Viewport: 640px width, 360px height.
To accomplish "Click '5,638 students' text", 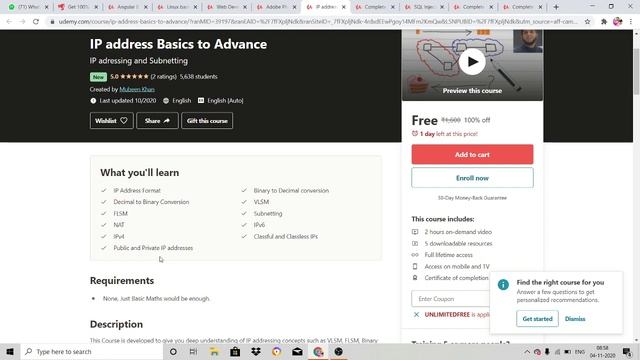I will [x=198, y=77].
